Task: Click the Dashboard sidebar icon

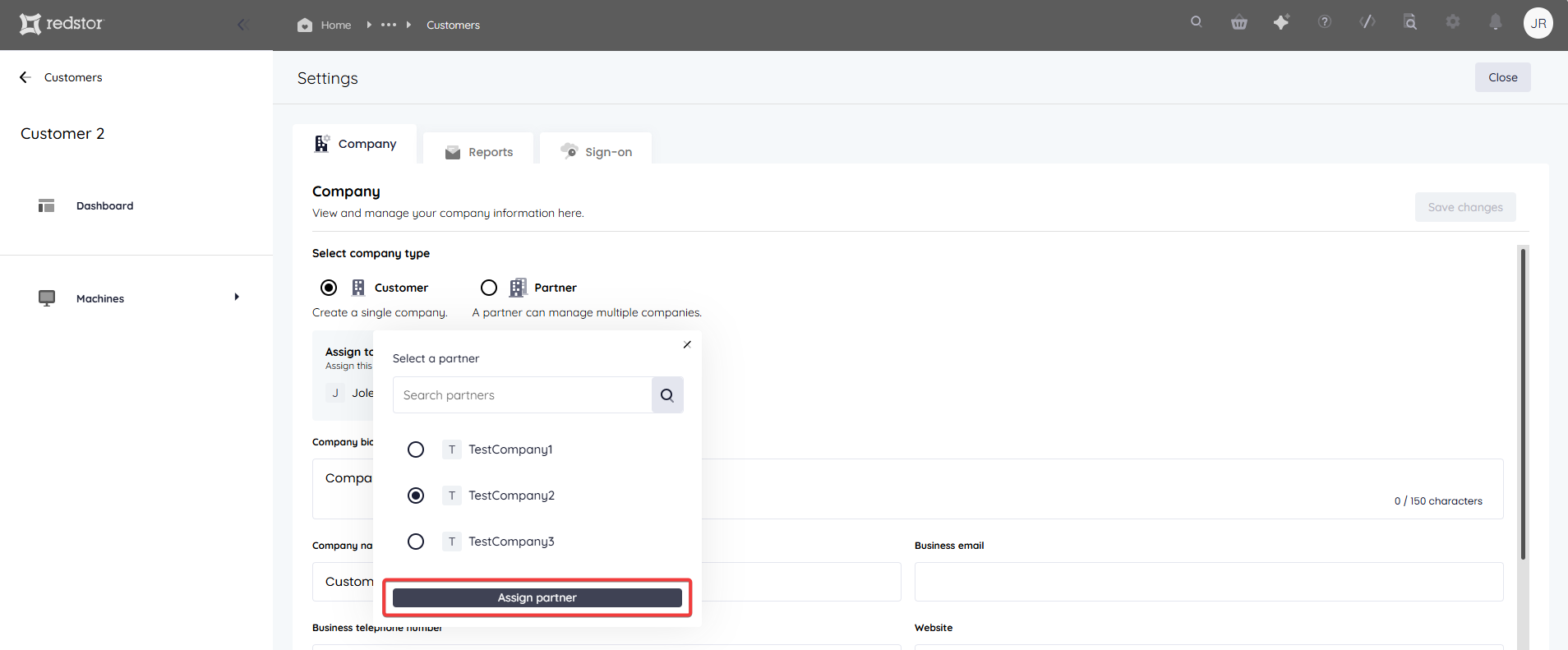Action: coord(46,205)
